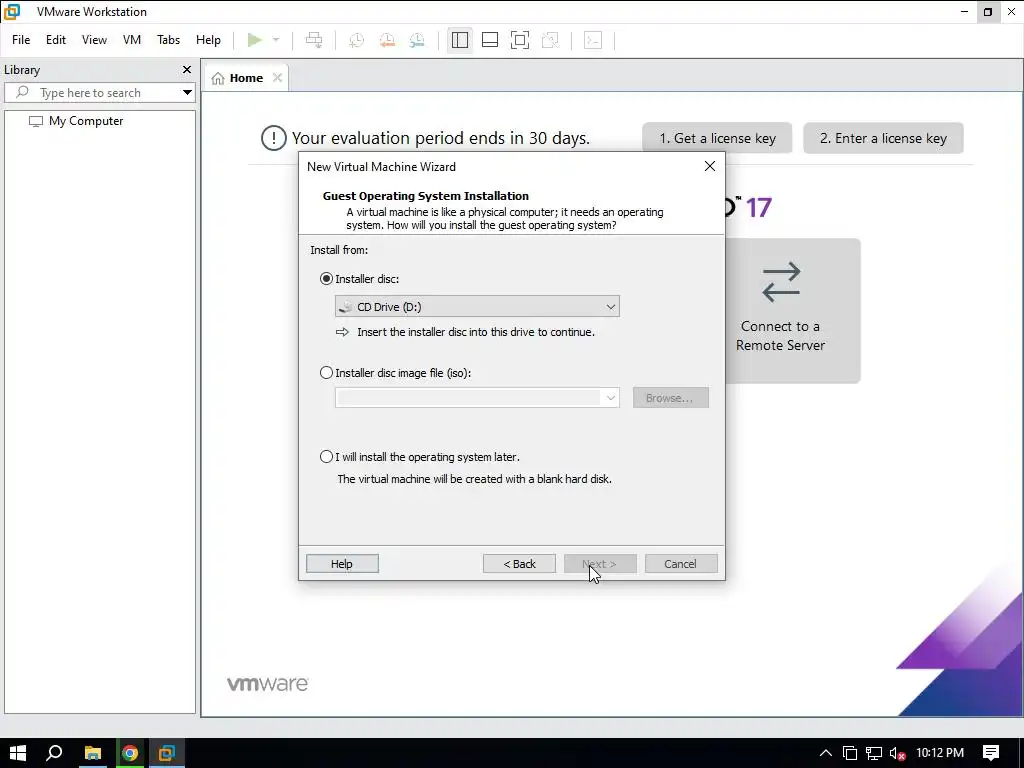Open the Tabs menu
This screenshot has width=1024, height=768.
tap(168, 40)
